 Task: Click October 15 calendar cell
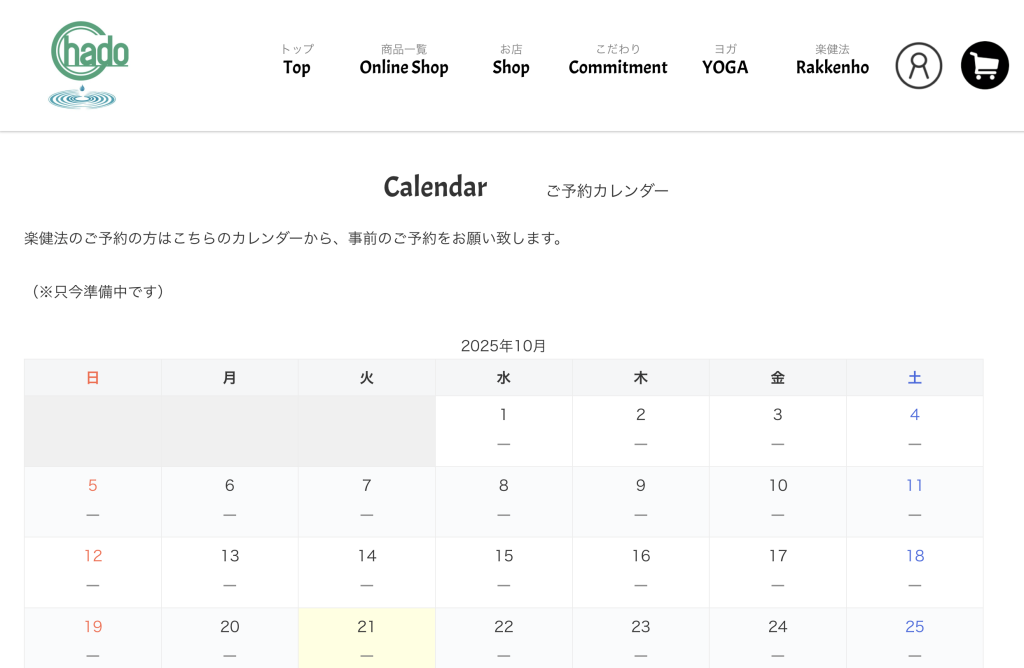point(503,571)
